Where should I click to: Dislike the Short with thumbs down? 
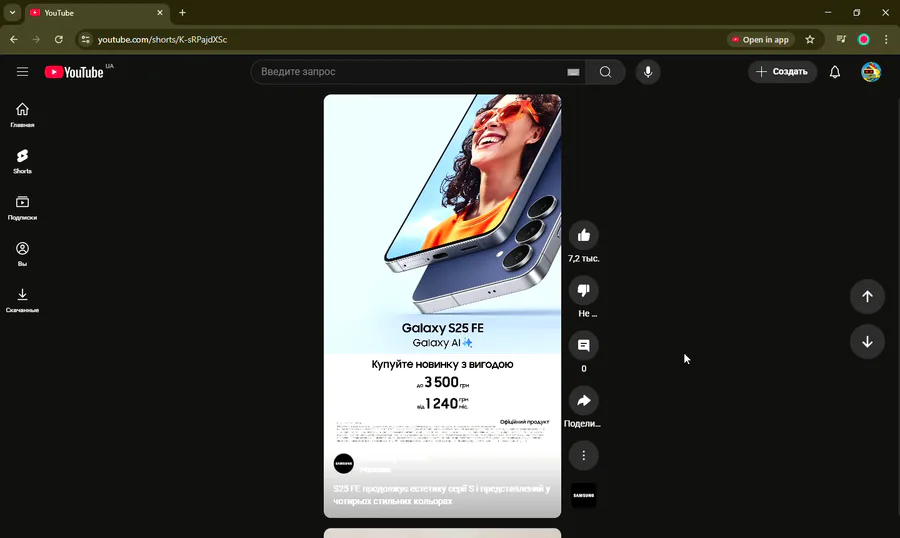[x=584, y=291]
